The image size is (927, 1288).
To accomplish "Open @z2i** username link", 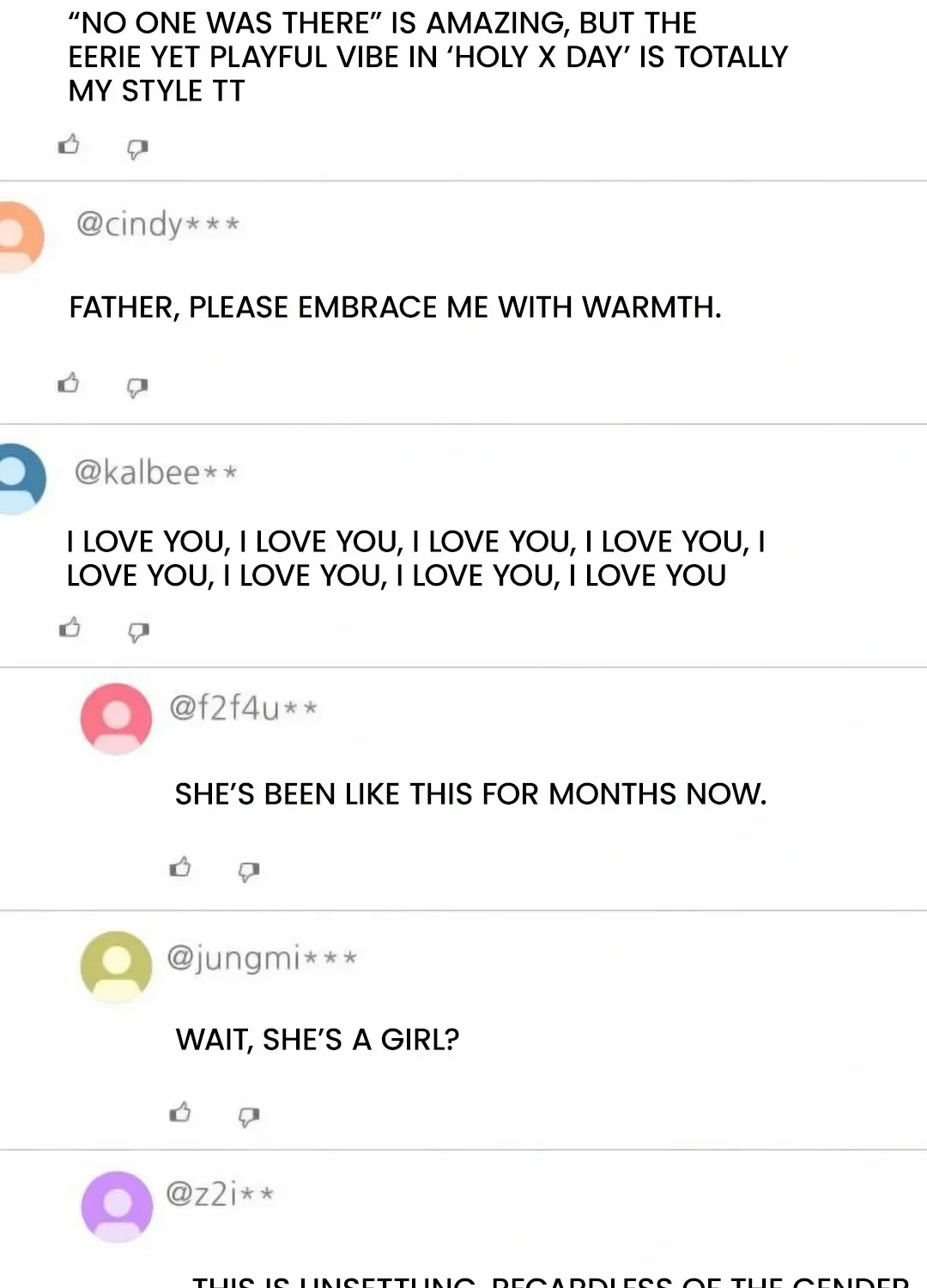I will coord(220,1194).
